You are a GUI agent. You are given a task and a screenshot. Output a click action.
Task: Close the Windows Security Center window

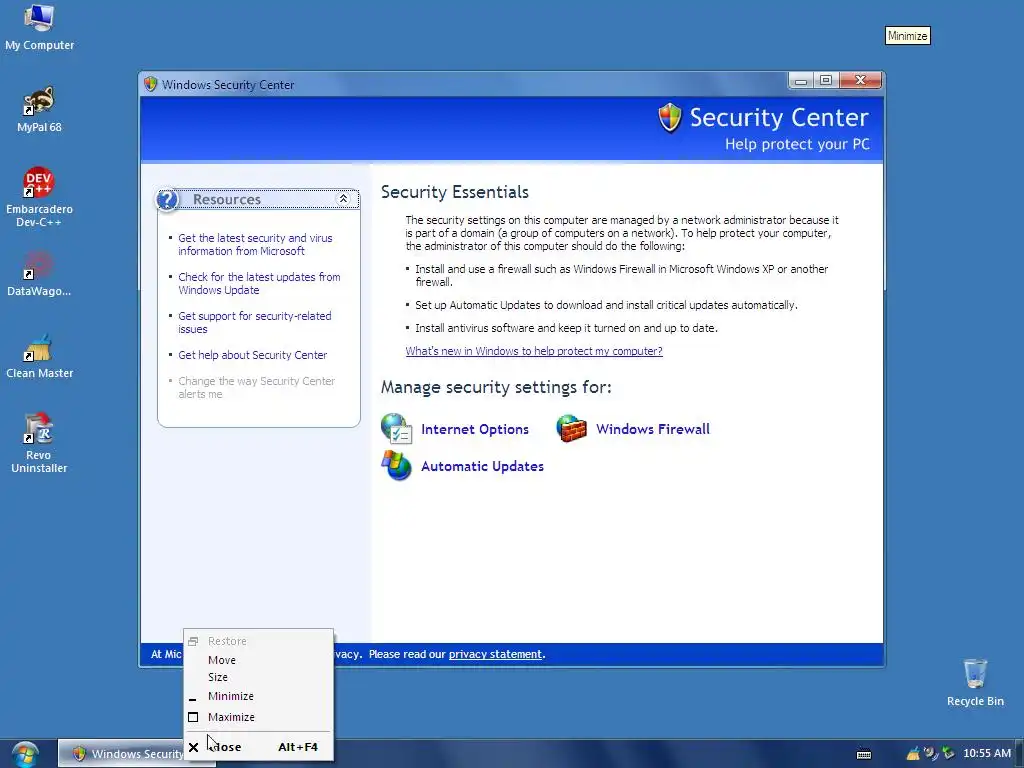pos(860,80)
